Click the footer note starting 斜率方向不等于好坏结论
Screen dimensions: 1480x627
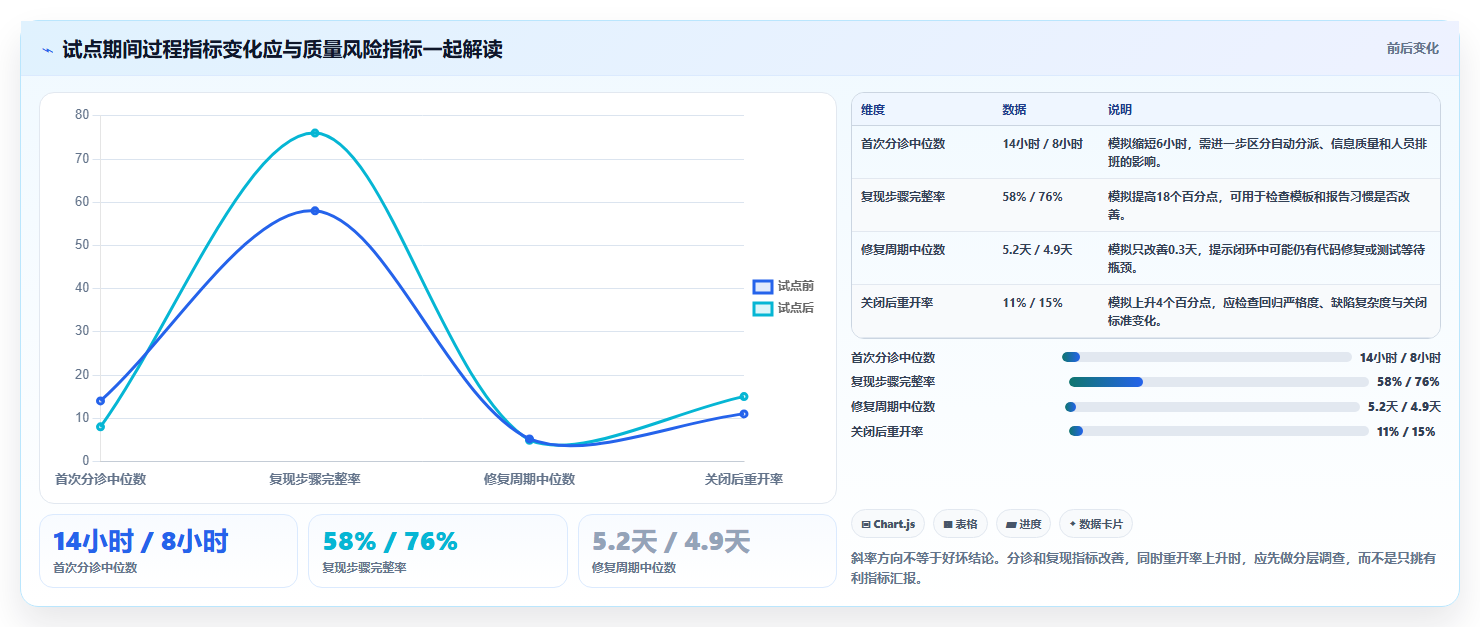[1143, 568]
